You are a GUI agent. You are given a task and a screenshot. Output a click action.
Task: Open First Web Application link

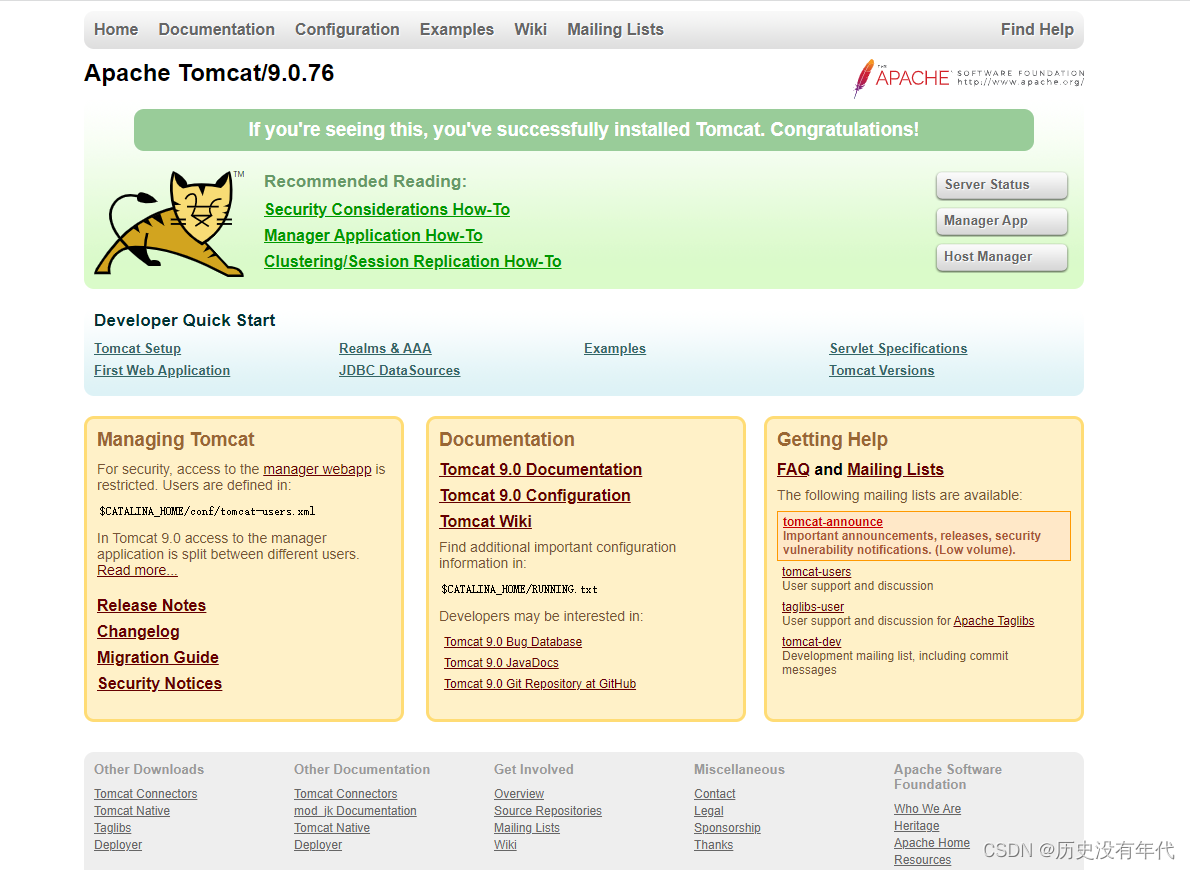(162, 370)
